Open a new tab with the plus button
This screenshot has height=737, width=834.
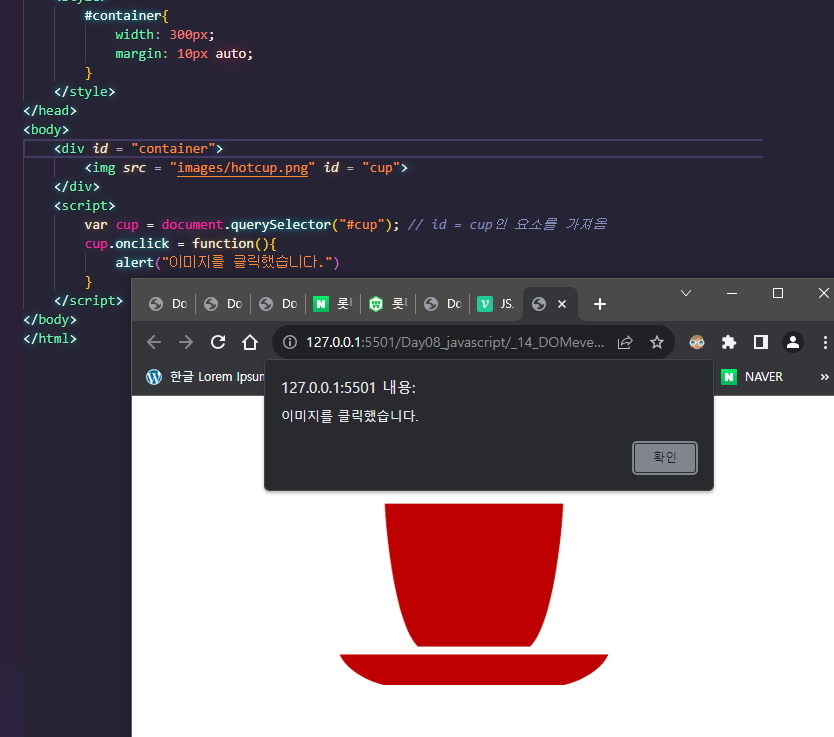(599, 304)
